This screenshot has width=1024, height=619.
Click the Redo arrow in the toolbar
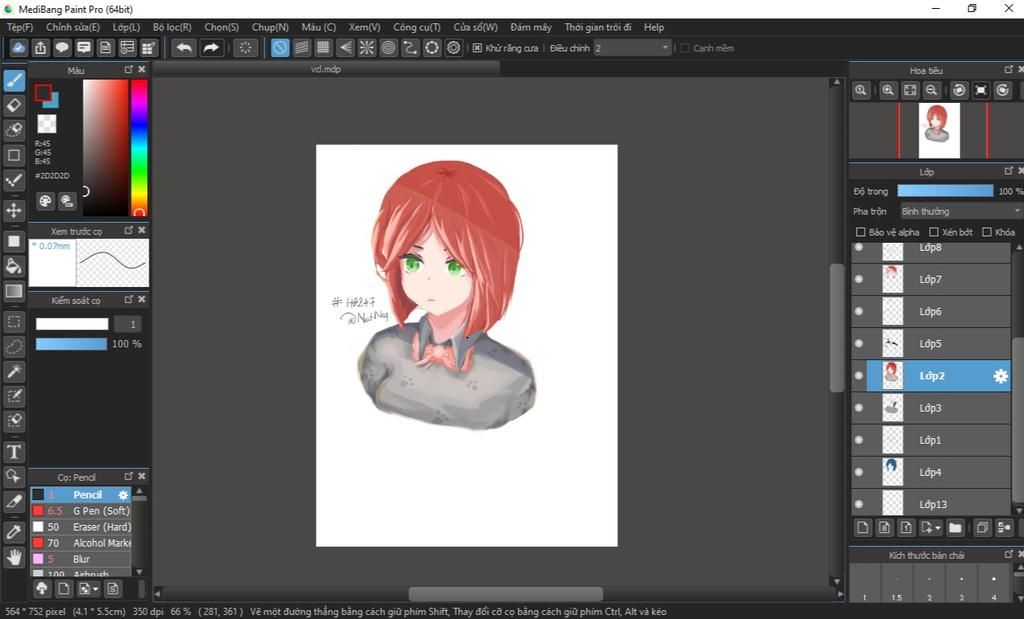211,48
